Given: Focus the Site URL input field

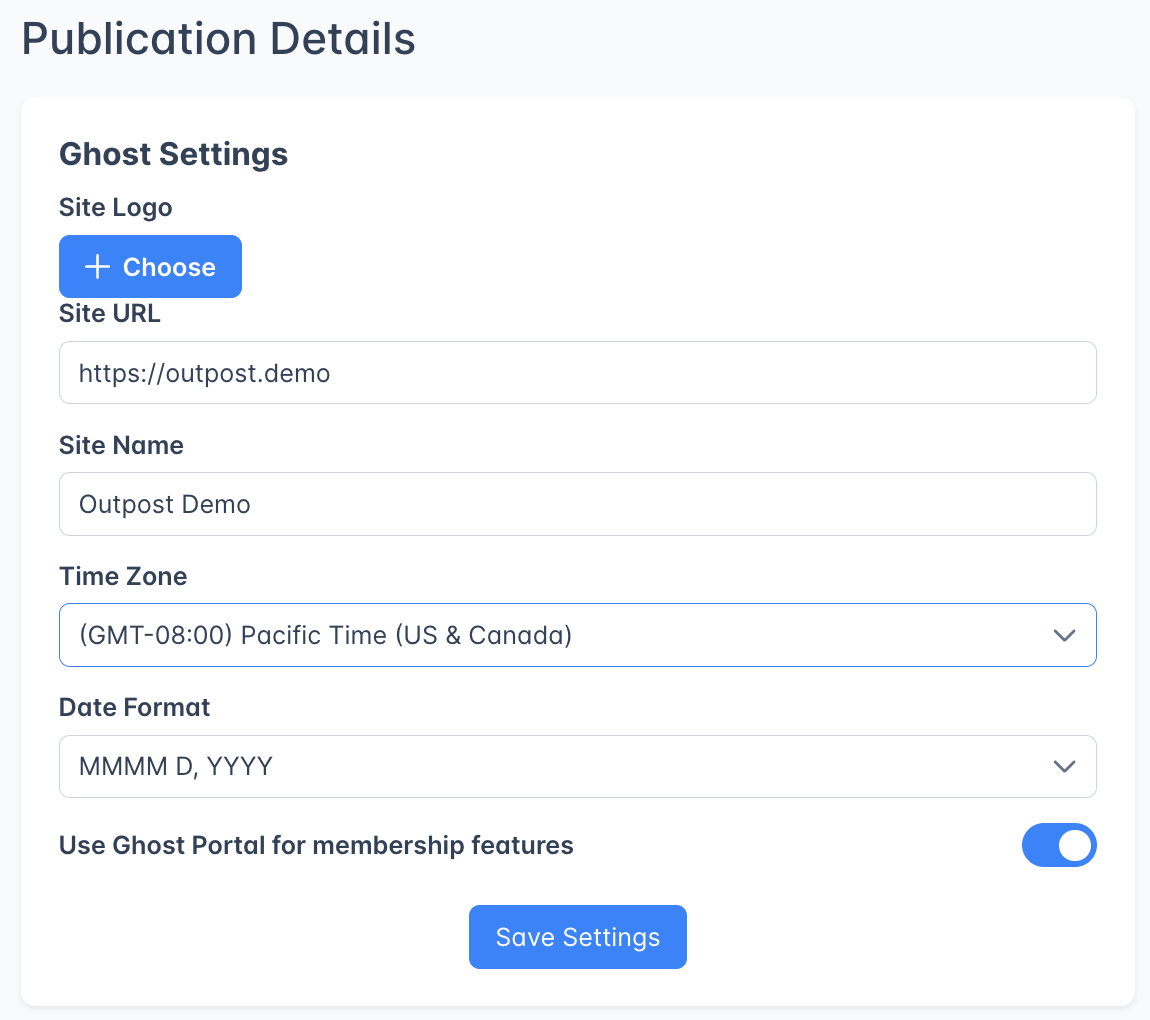Looking at the screenshot, I should [577, 373].
